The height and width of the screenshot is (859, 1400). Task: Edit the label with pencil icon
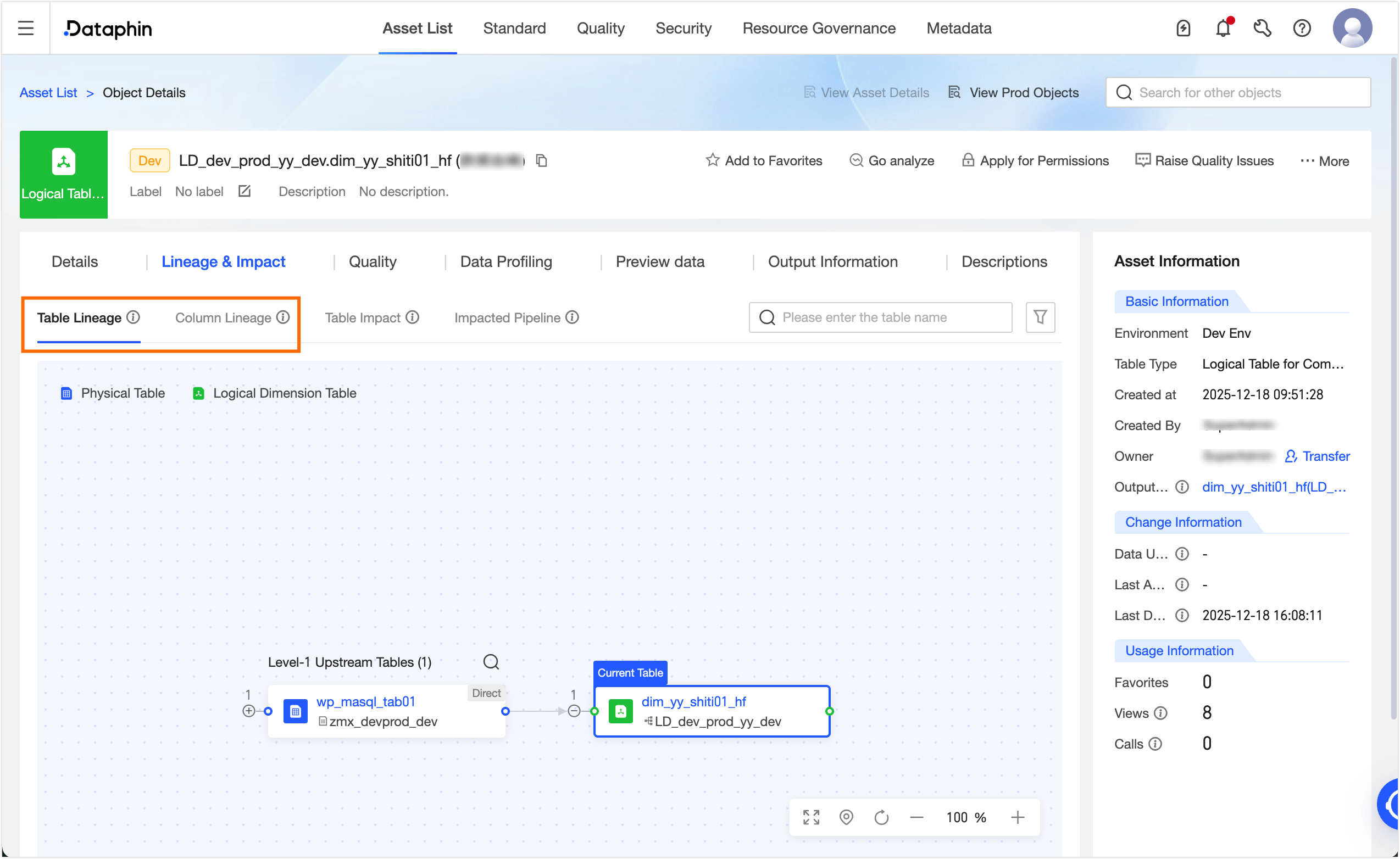[x=245, y=192]
